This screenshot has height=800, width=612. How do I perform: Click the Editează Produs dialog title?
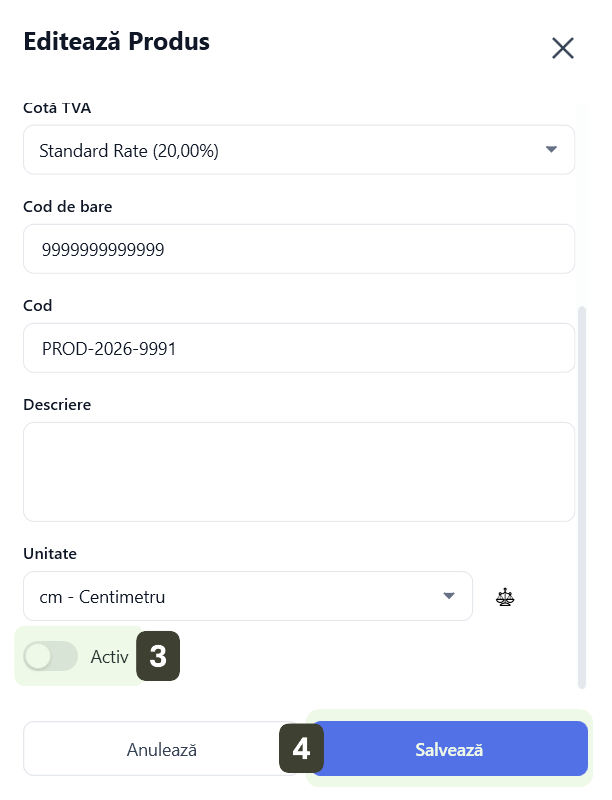coord(116,42)
